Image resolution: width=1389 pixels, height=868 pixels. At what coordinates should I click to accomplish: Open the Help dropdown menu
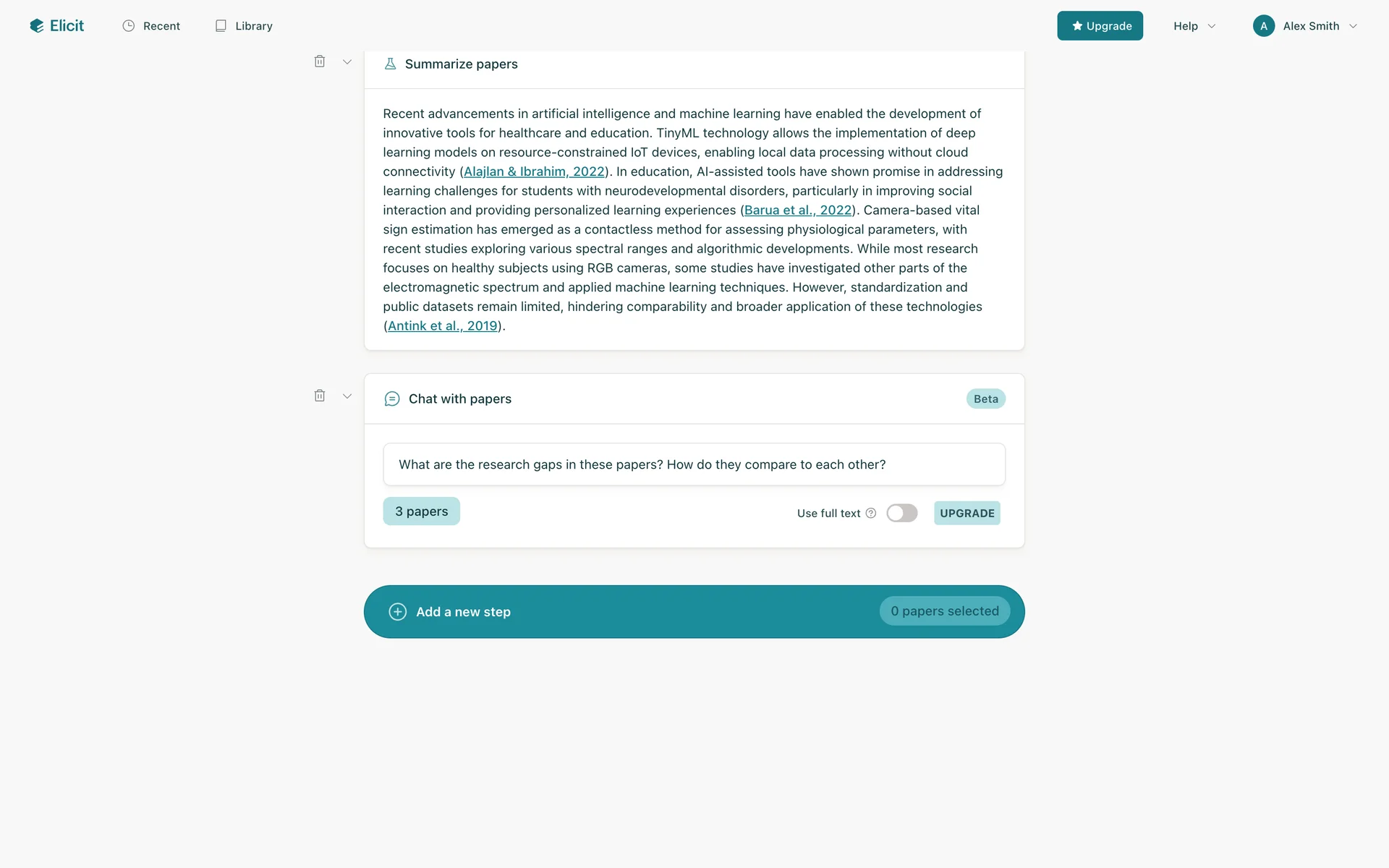[1194, 26]
